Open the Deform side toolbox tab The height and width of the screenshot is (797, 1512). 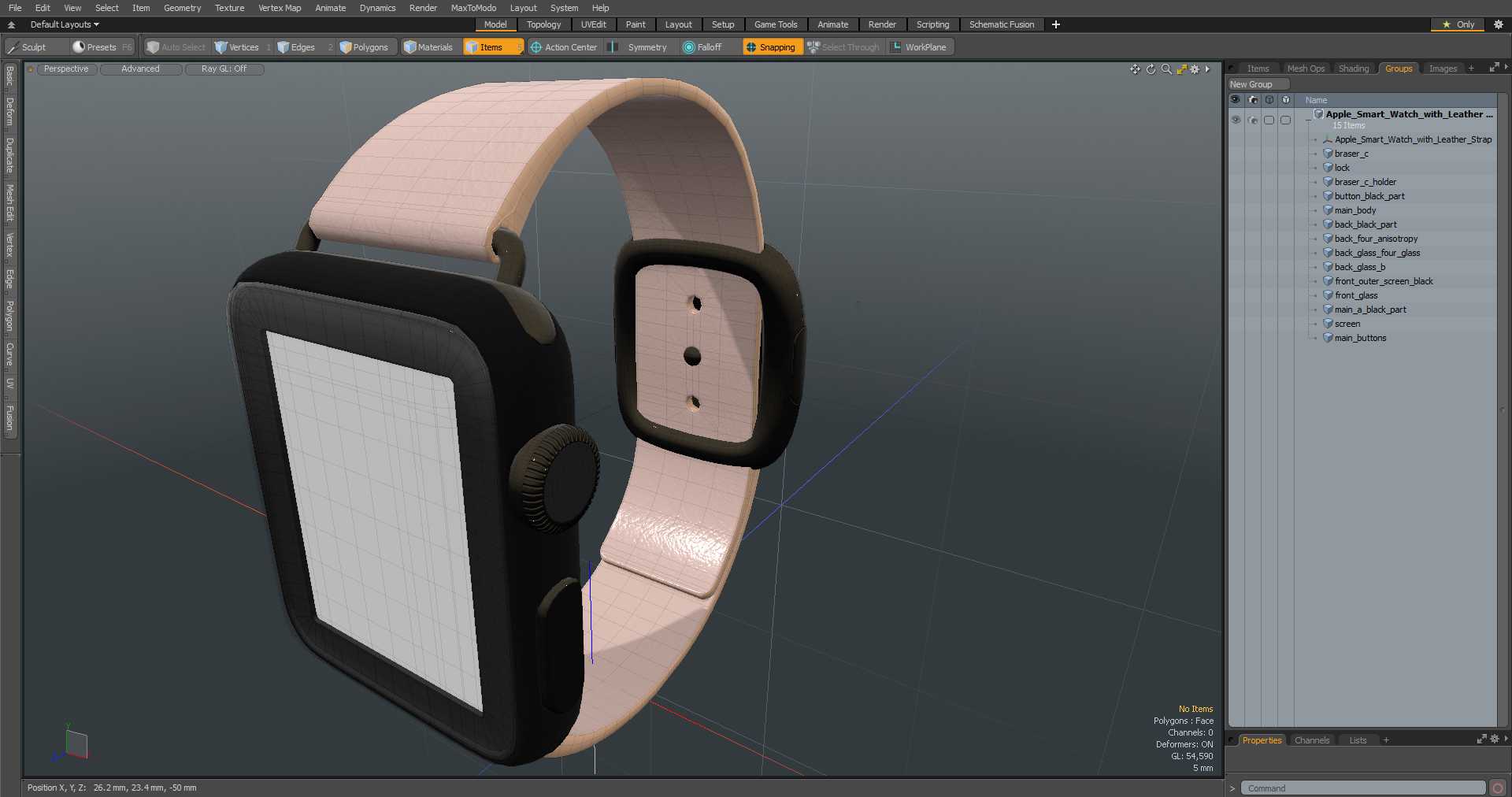click(9, 112)
